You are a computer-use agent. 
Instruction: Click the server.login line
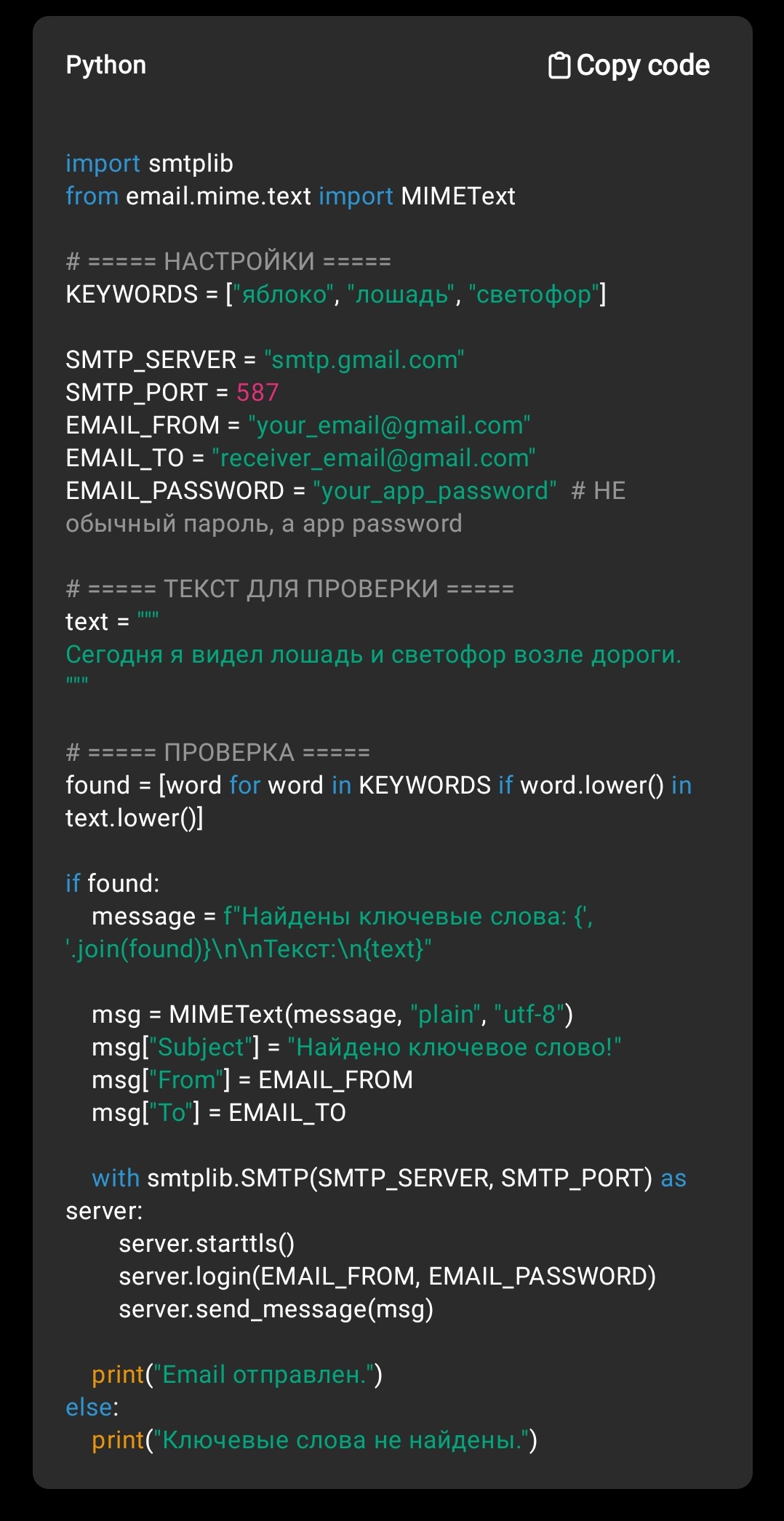pyautogui.click(x=387, y=1277)
